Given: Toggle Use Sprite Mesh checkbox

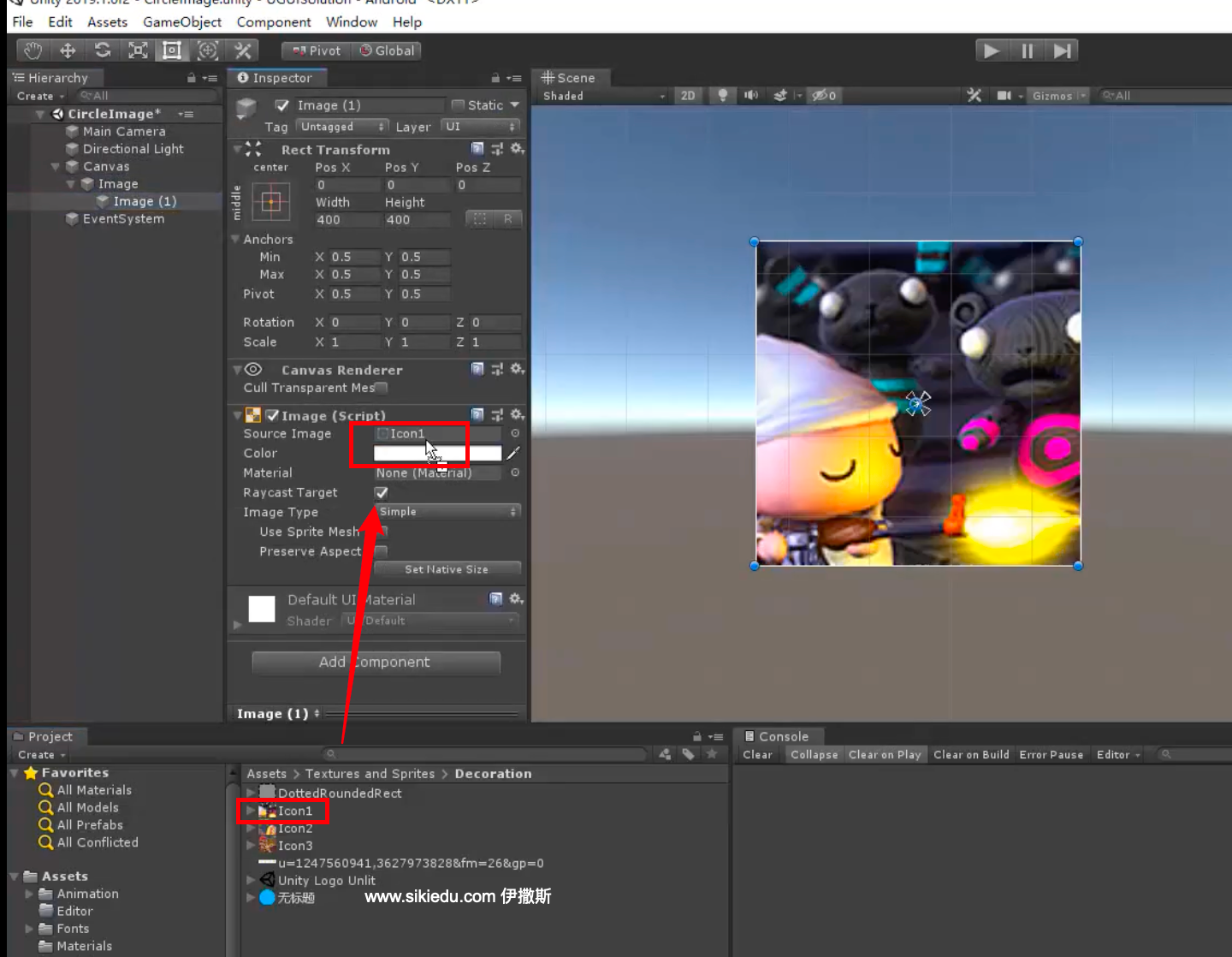Looking at the screenshot, I should pyautogui.click(x=382, y=532).
